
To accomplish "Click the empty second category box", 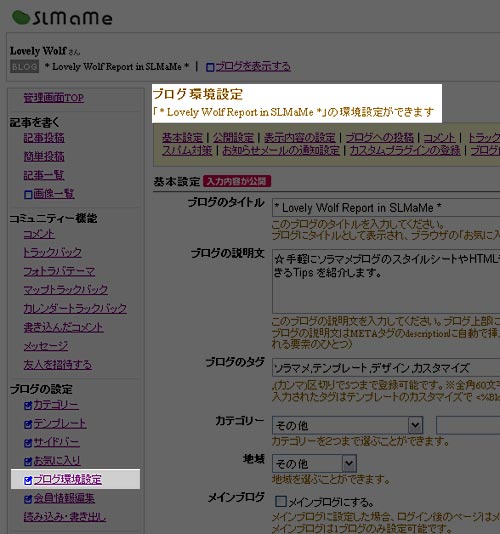I will [468, 425].
